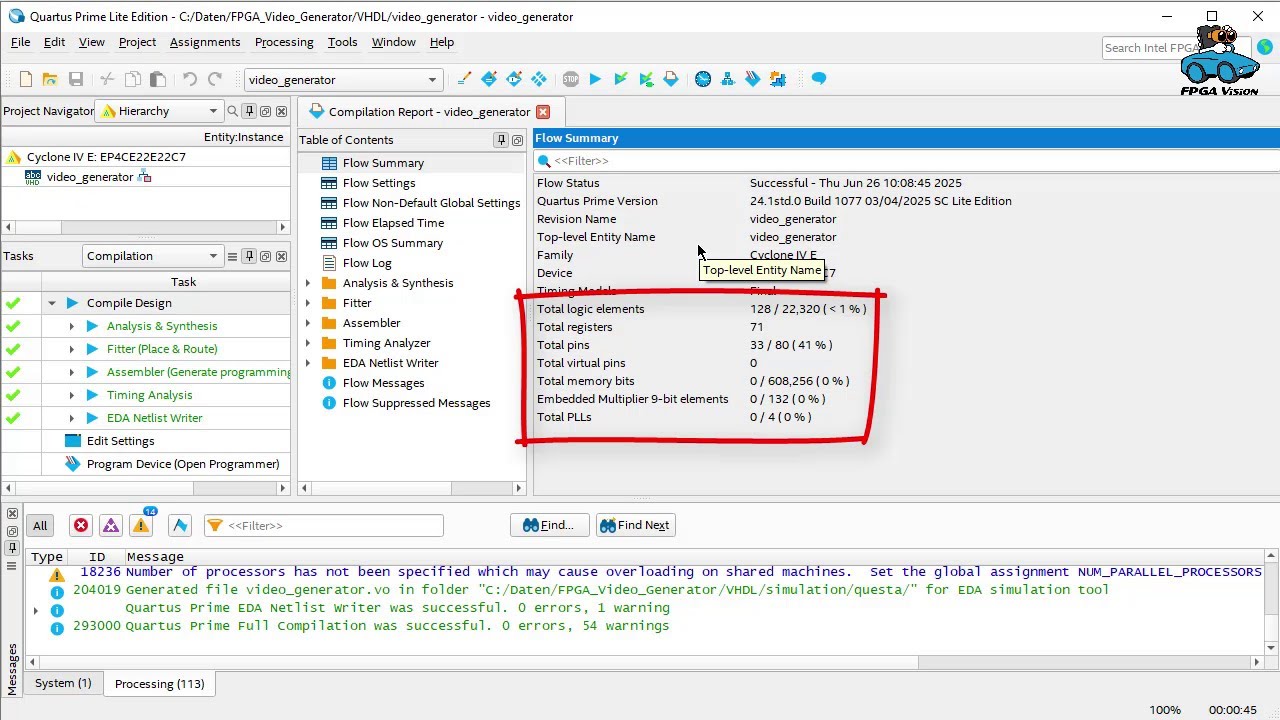Switch to the Processing (113) messages tab

[x=159, y=684]
